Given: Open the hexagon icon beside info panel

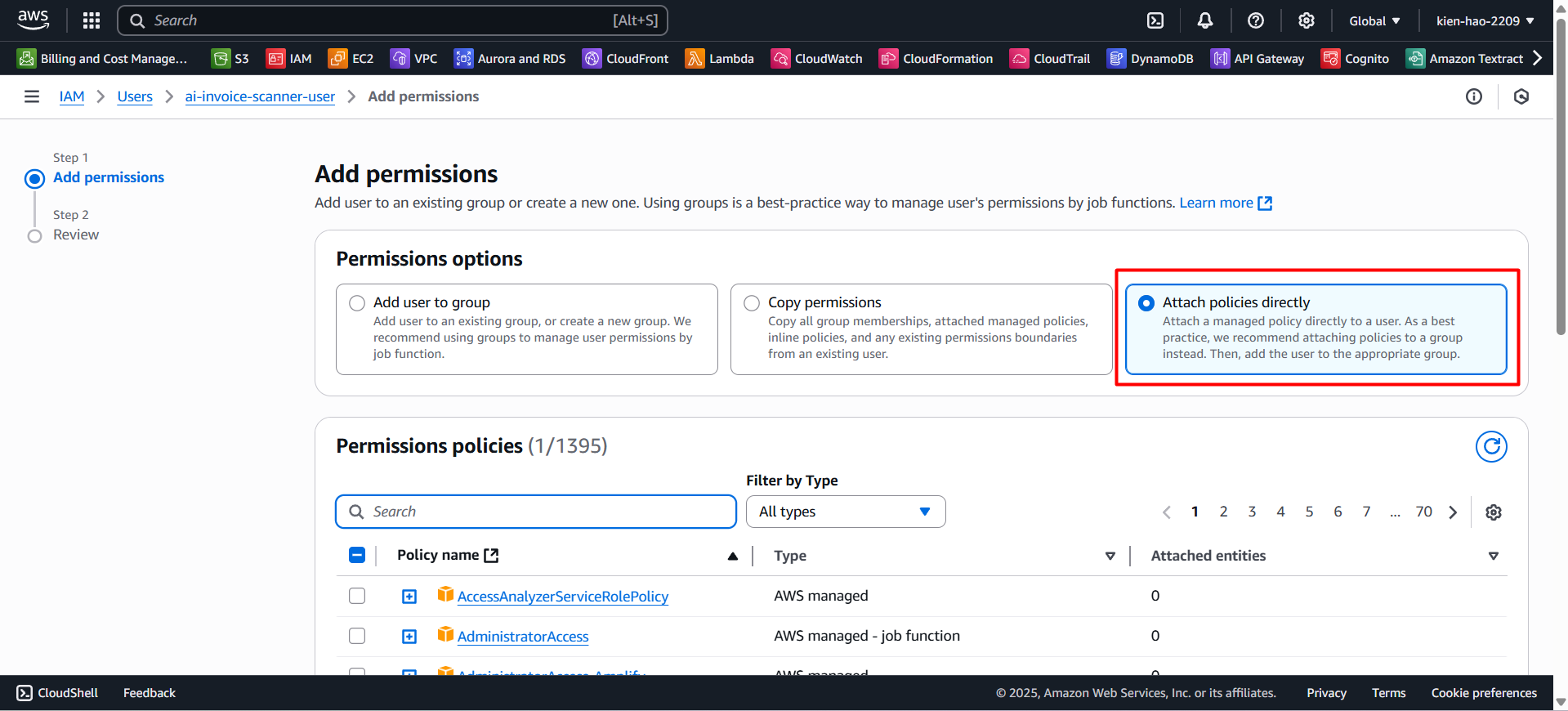Looking at the screenshot, I should pos(1521,96).
